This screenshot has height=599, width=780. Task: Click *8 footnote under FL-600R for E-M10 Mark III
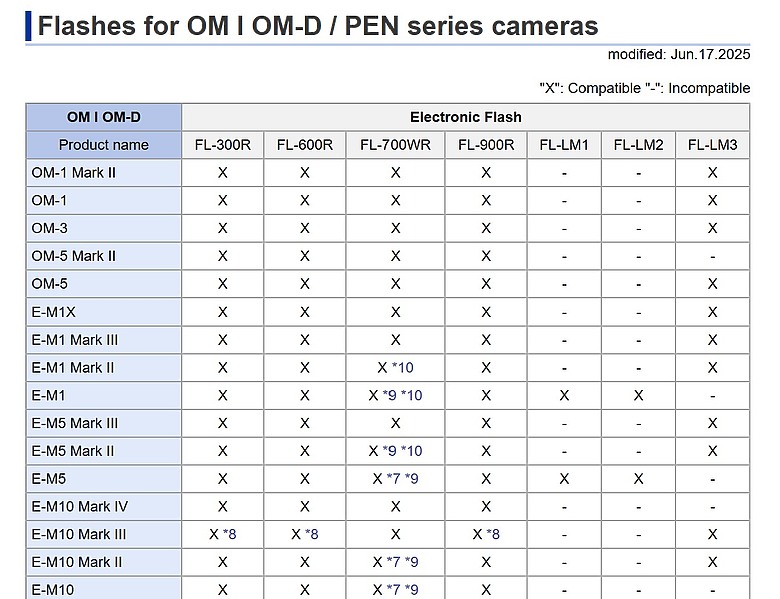point(311,534)
